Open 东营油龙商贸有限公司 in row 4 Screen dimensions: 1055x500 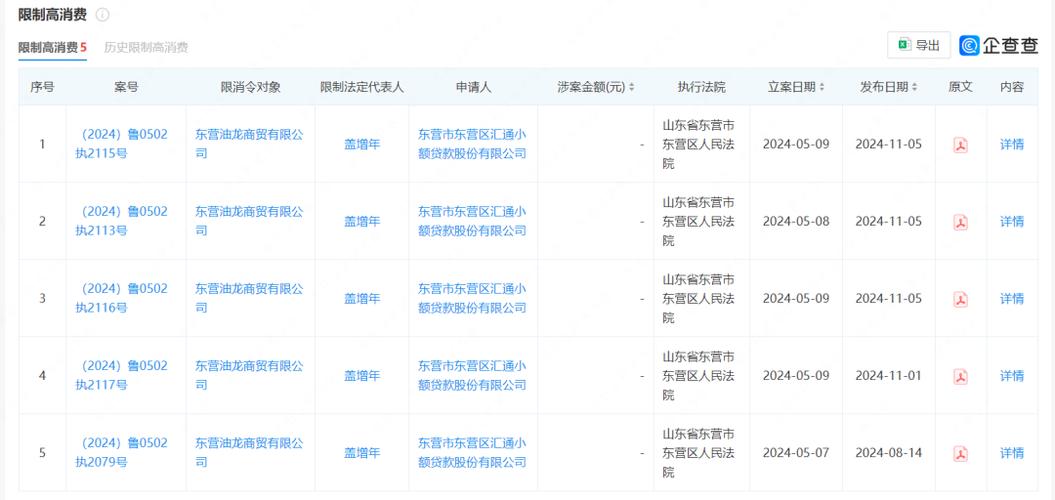click(x=250, y=376)
